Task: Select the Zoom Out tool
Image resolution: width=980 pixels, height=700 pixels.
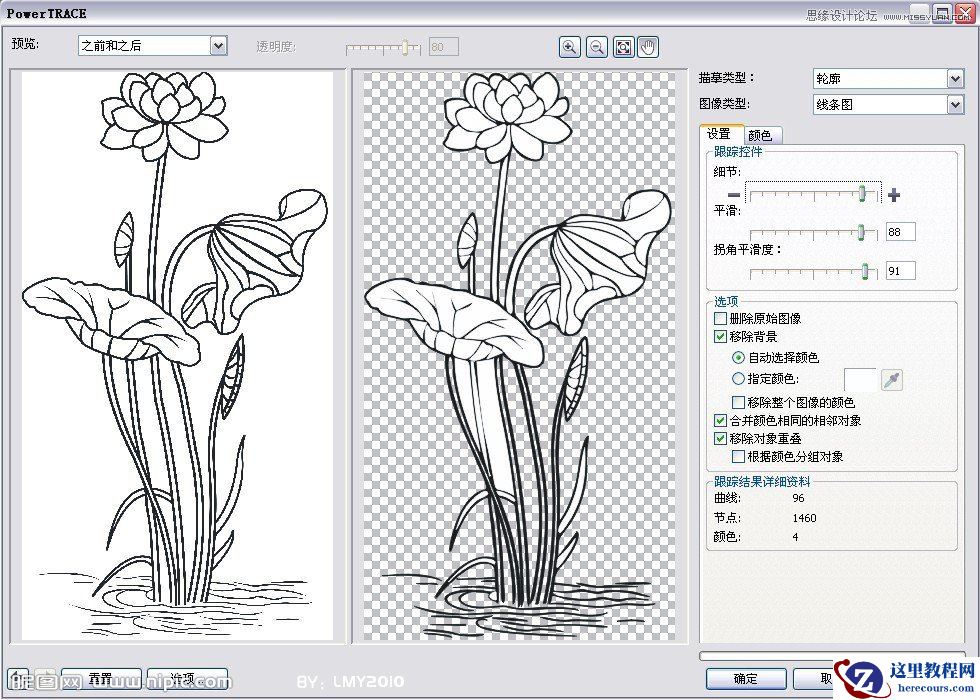Action: point(596,46)
